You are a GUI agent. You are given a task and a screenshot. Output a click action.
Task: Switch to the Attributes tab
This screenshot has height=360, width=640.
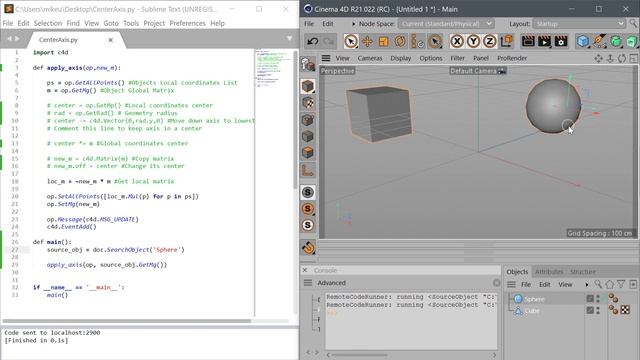point(549,271)
